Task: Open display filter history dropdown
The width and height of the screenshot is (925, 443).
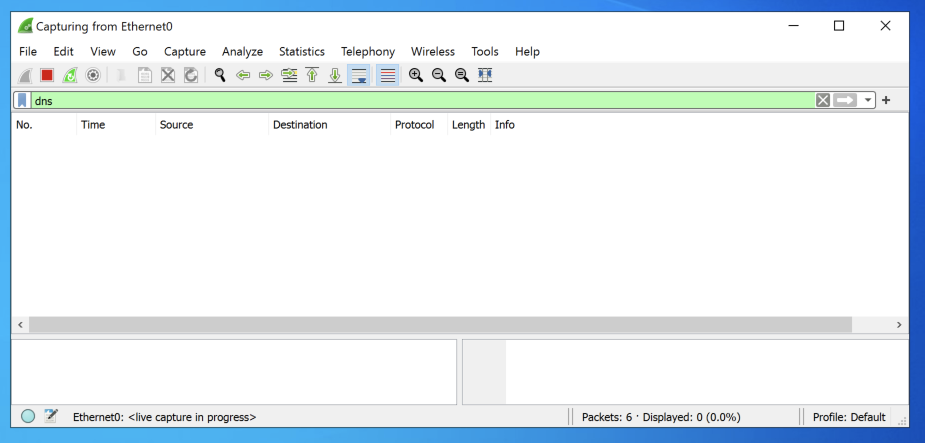Action: [868, 100]
